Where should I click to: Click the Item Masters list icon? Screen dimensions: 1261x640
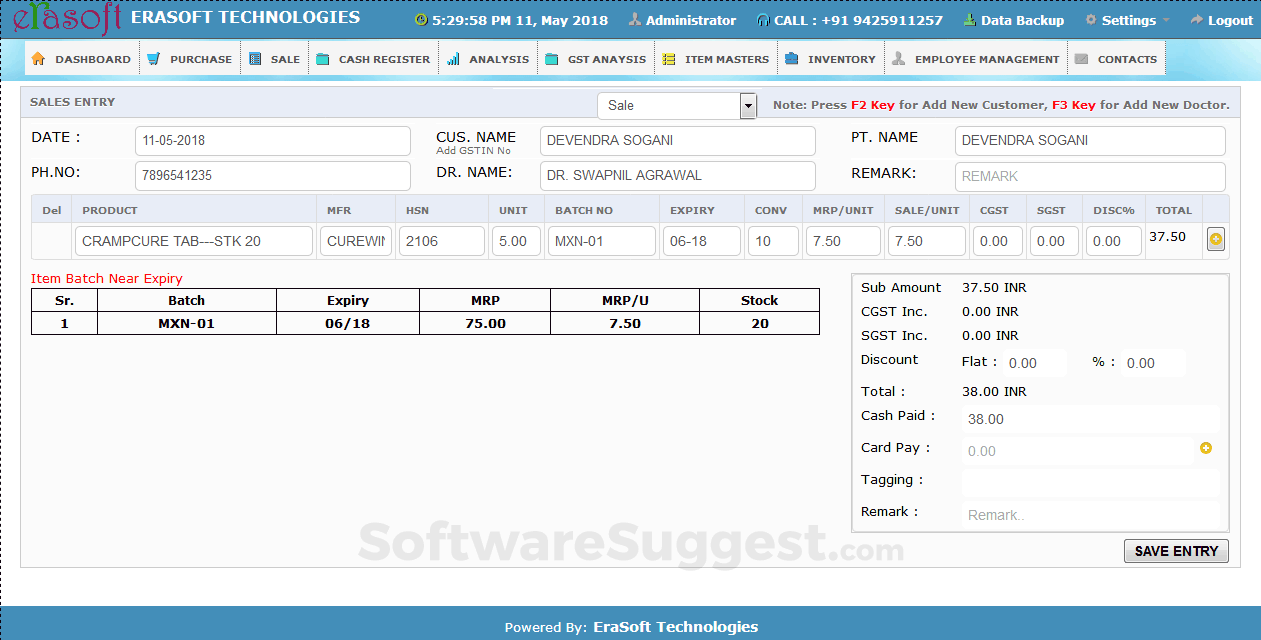coord(668,59)
